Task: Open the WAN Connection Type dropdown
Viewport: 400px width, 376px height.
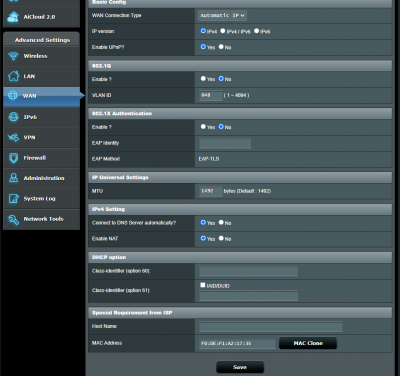Action: point(222,15)
